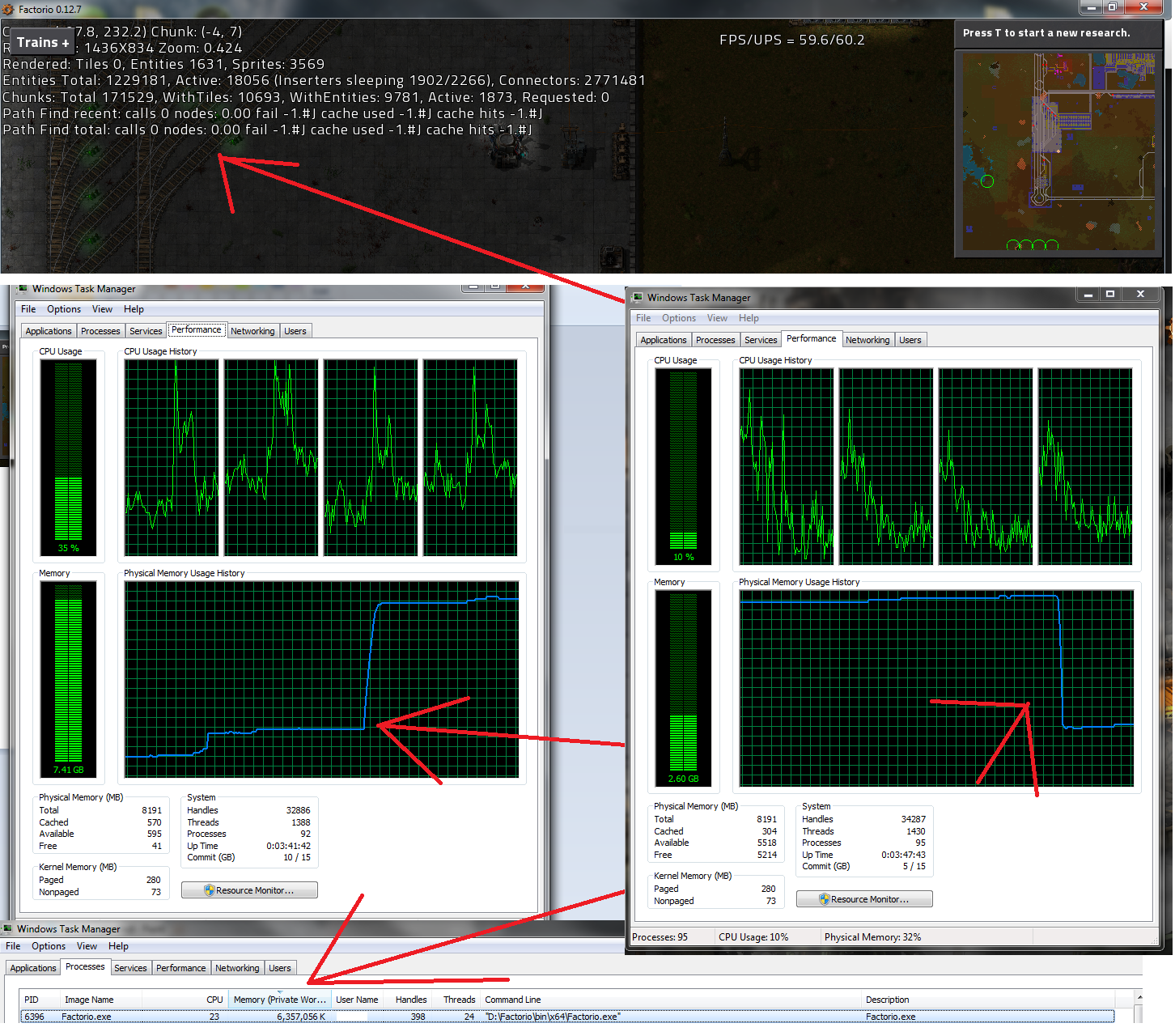The image size is (1175, 1036).
Task: Select Performance tab in the 35% CPU Task Manager
Action: (x=197, y=329)
